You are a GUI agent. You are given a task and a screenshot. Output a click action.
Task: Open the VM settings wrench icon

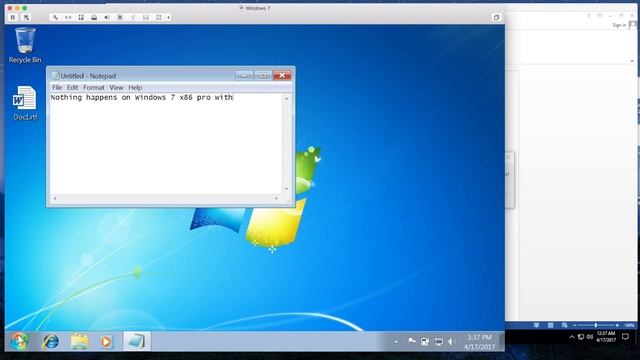55,17
